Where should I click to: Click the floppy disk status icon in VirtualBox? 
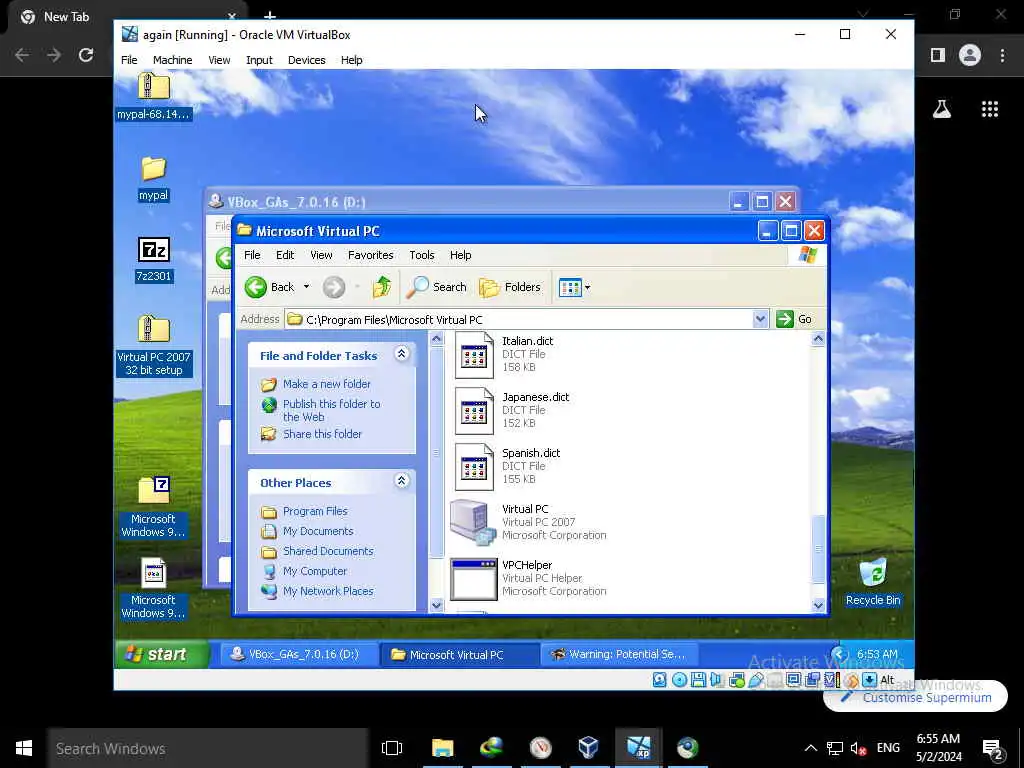(x=698, y=680)
